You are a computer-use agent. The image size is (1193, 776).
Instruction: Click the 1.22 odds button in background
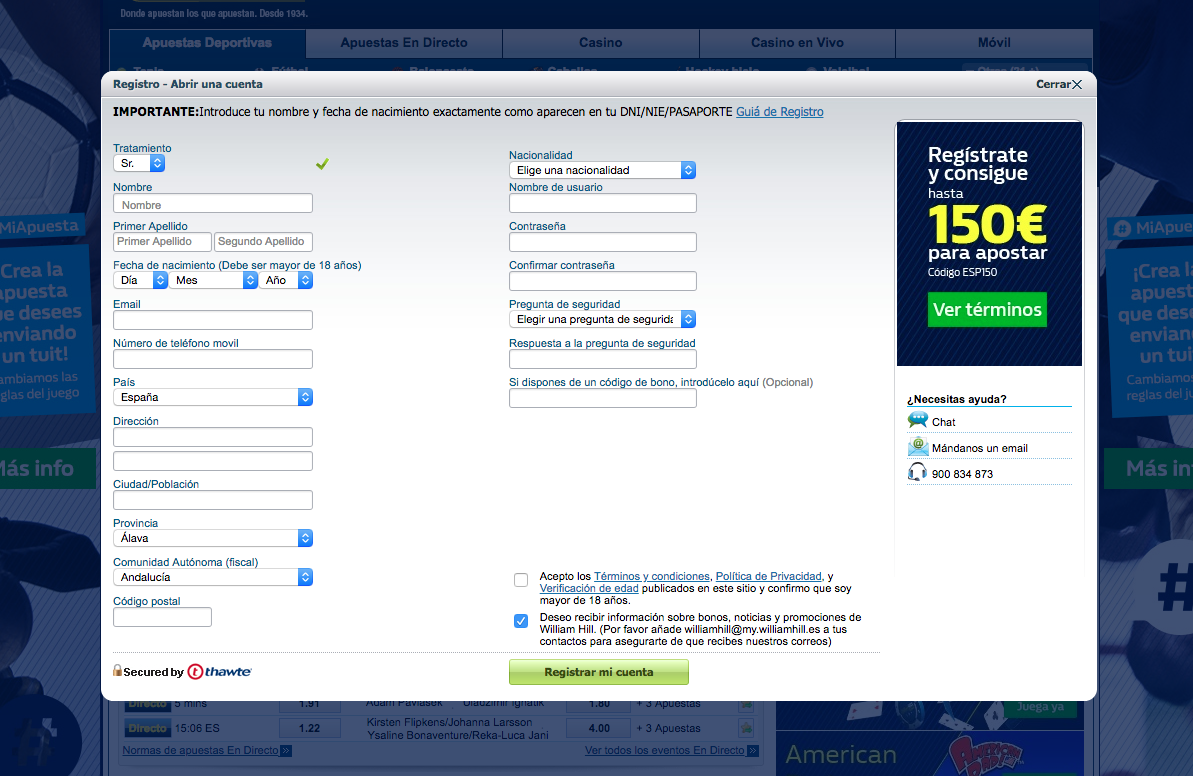[309, 728]
